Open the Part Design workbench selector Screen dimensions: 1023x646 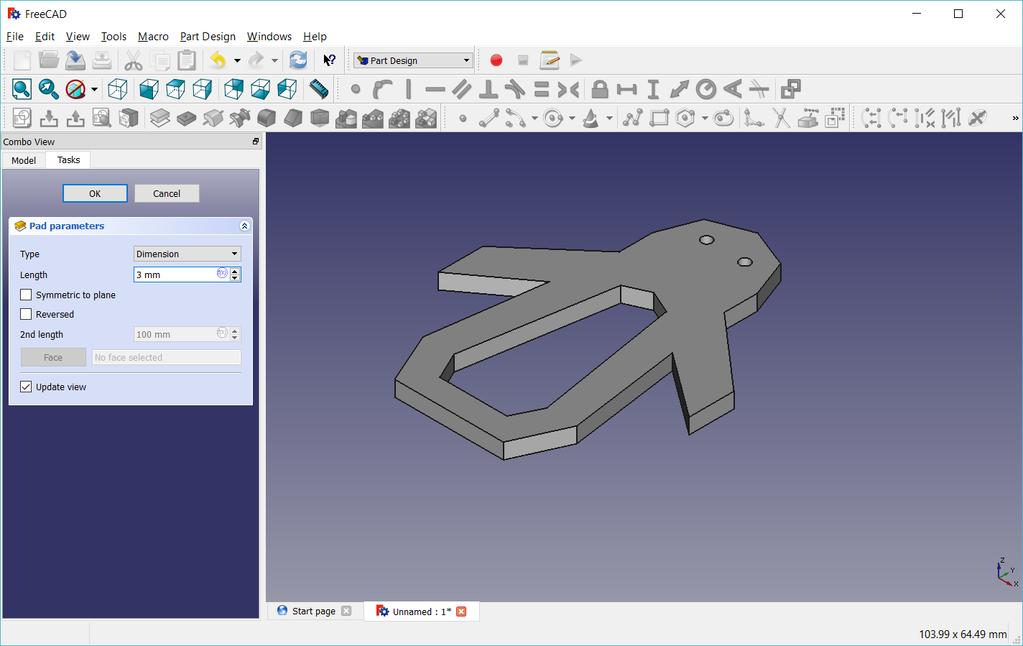pos(414,60)
